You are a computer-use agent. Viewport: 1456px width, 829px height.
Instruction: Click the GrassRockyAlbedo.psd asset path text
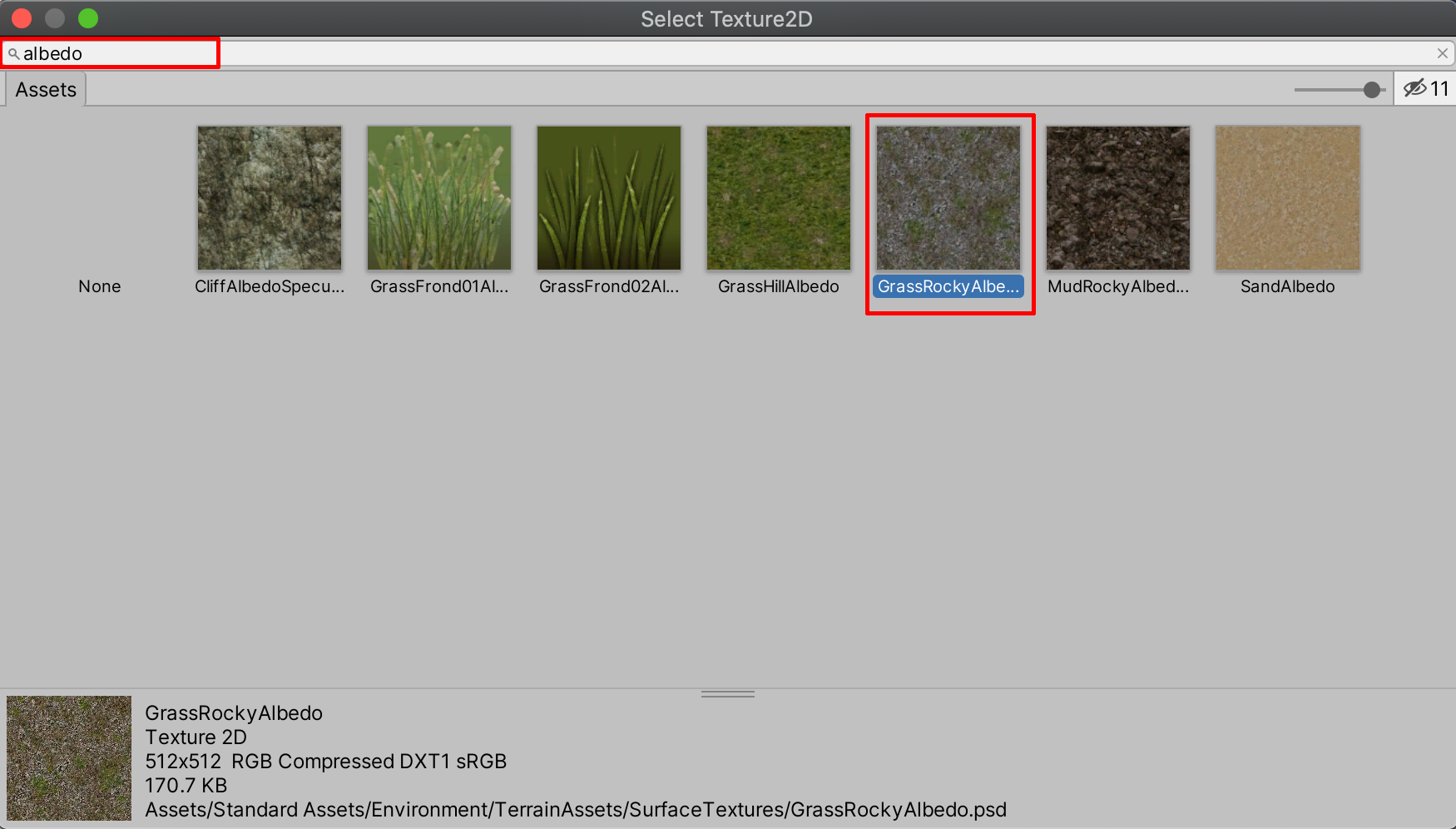click(576, 810)
